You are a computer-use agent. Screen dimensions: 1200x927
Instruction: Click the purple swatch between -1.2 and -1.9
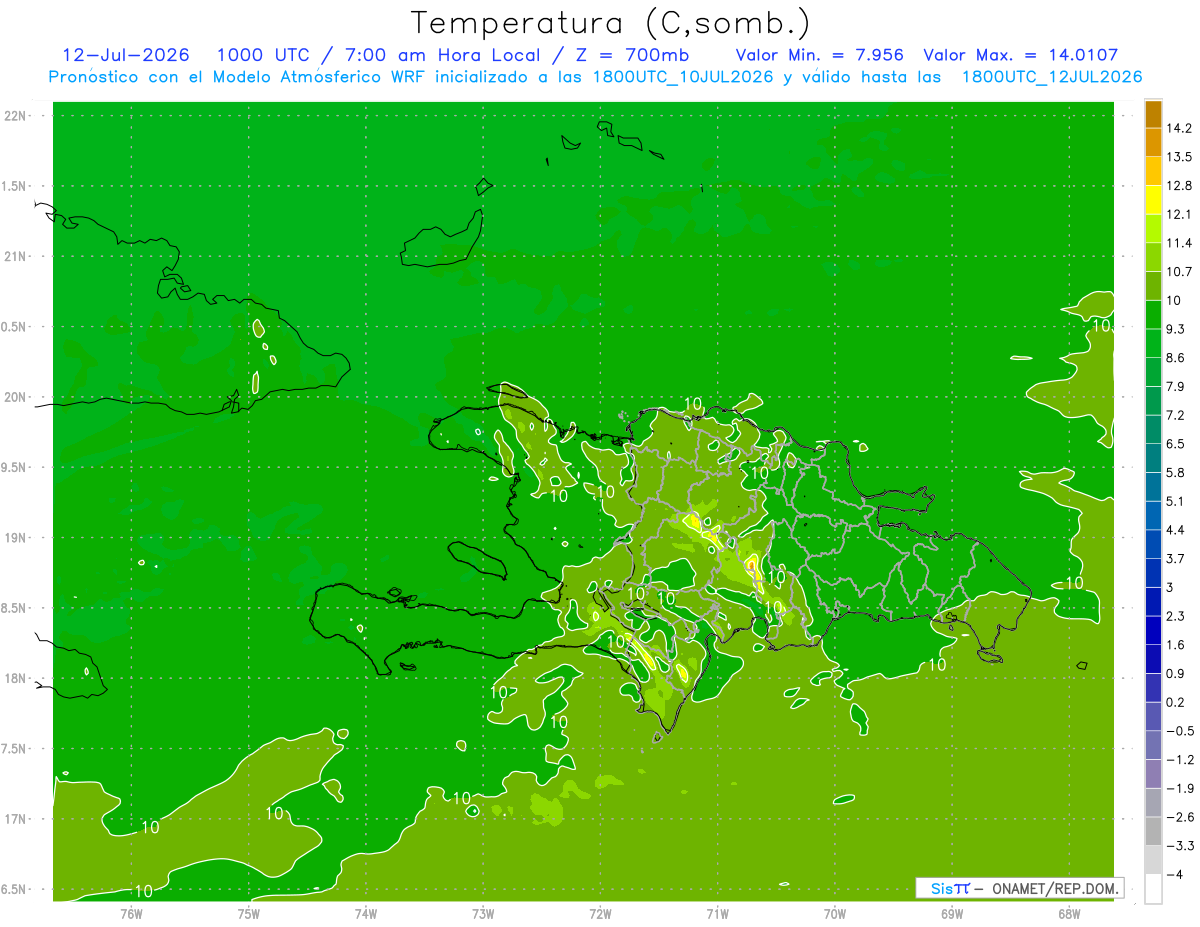click(1153, 773)
